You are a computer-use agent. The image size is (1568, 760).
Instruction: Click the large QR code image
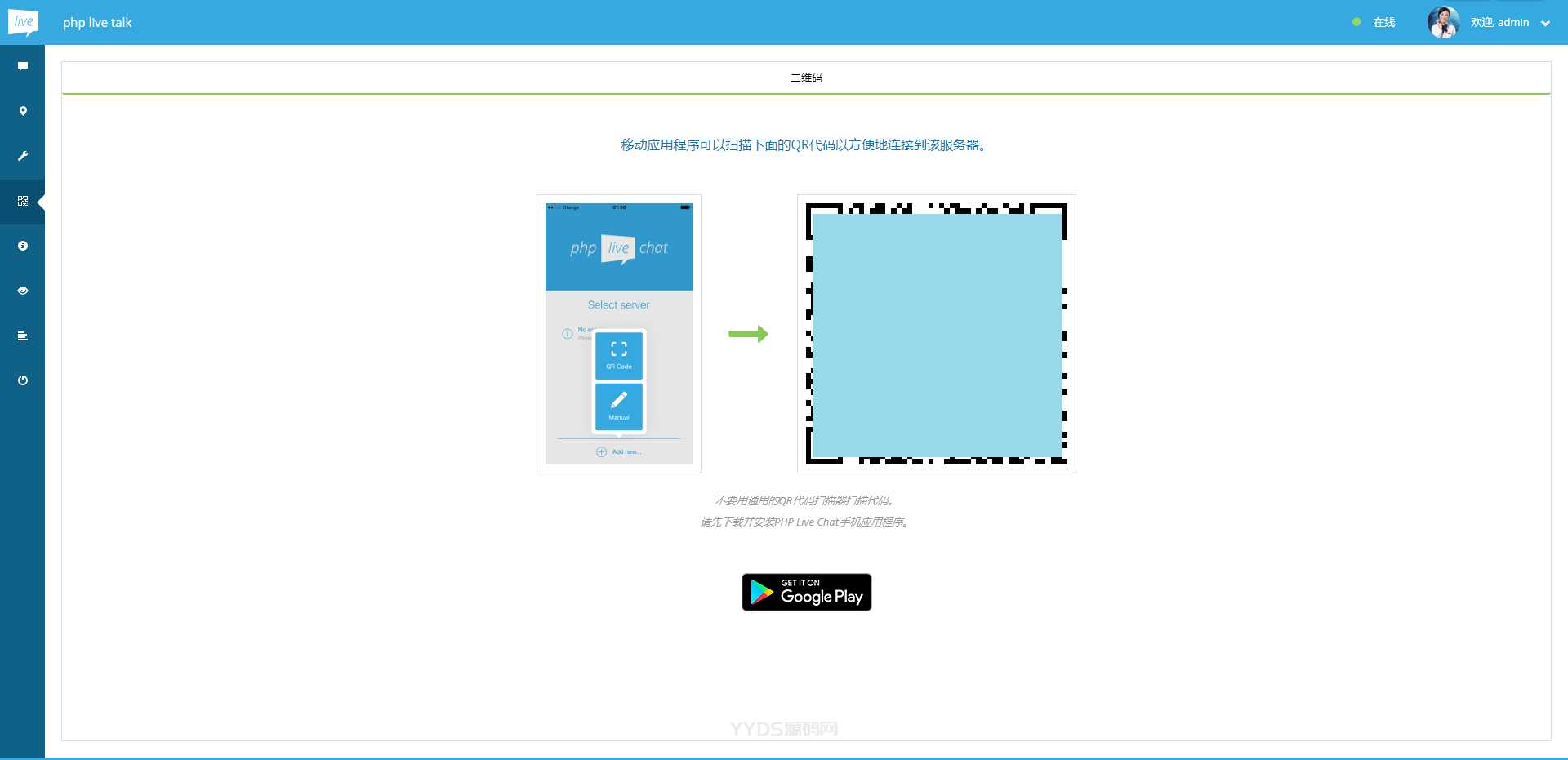point(936,333)
